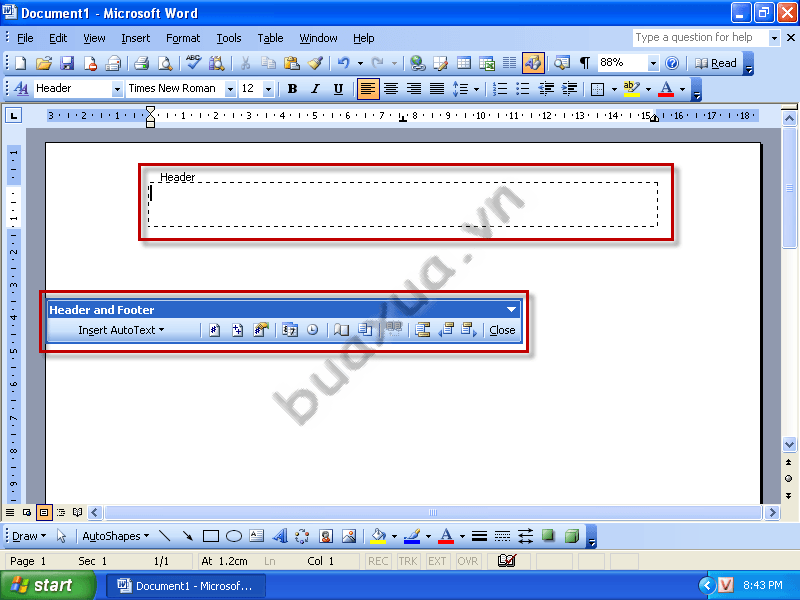The height and width of the screenshot is (600, 800).
Task: Show the next header or footer
Action: coord(469,330)
